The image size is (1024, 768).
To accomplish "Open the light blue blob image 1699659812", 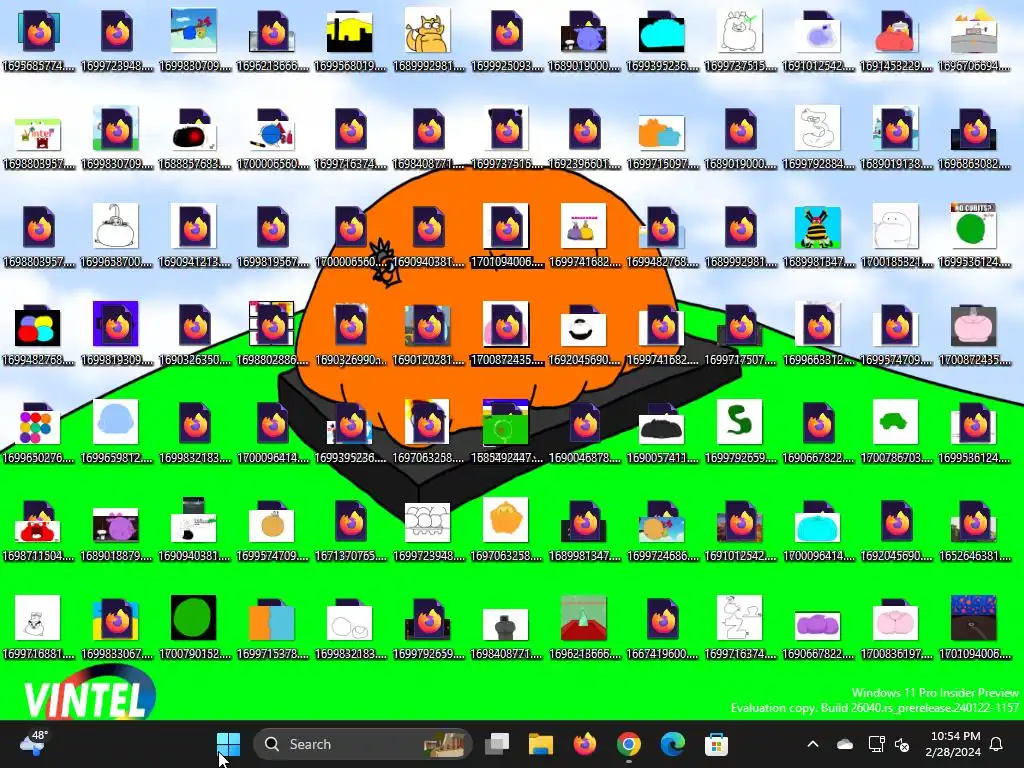I will (116, 432).
